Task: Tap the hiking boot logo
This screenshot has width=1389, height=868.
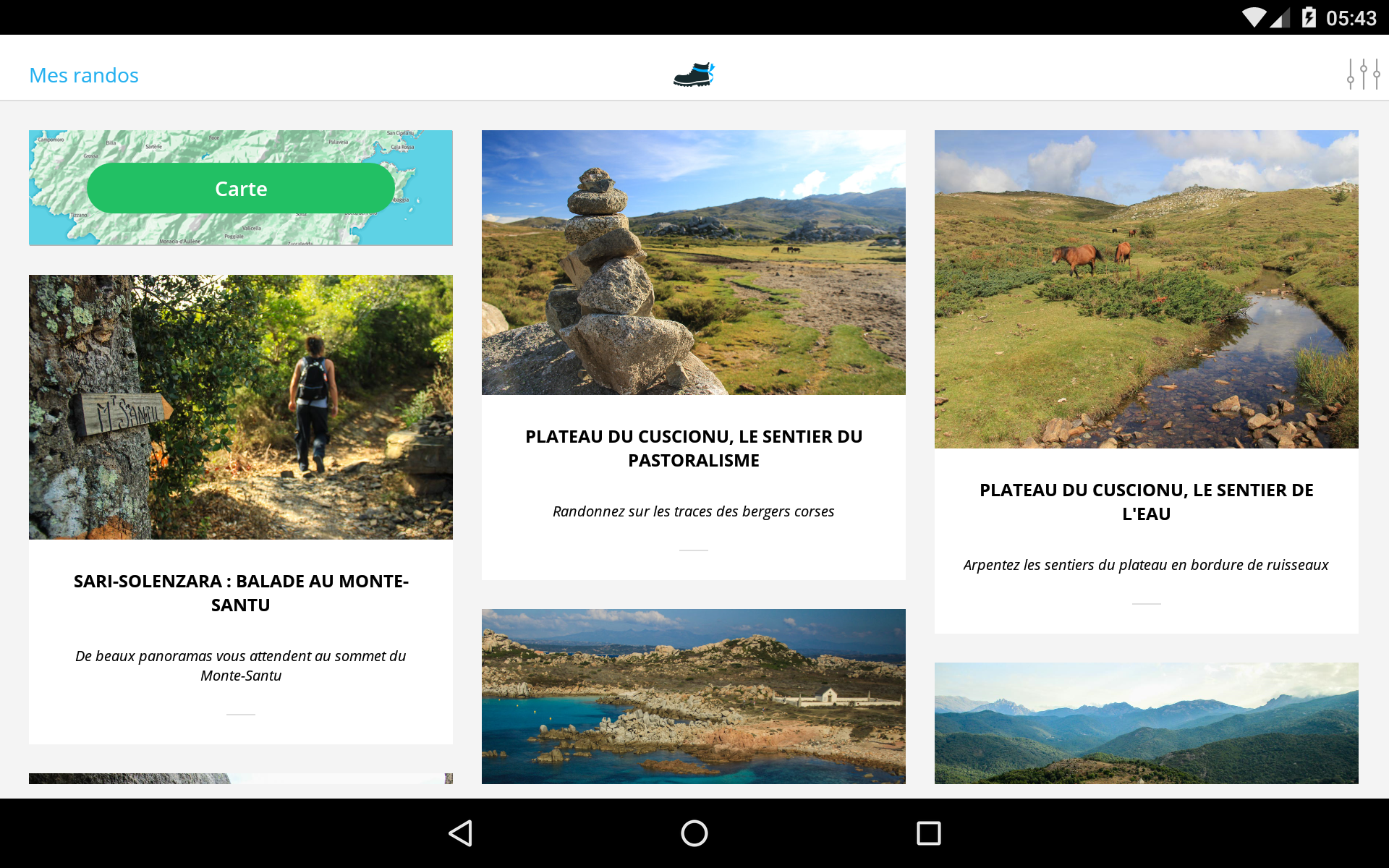Action: coord(694,75)
